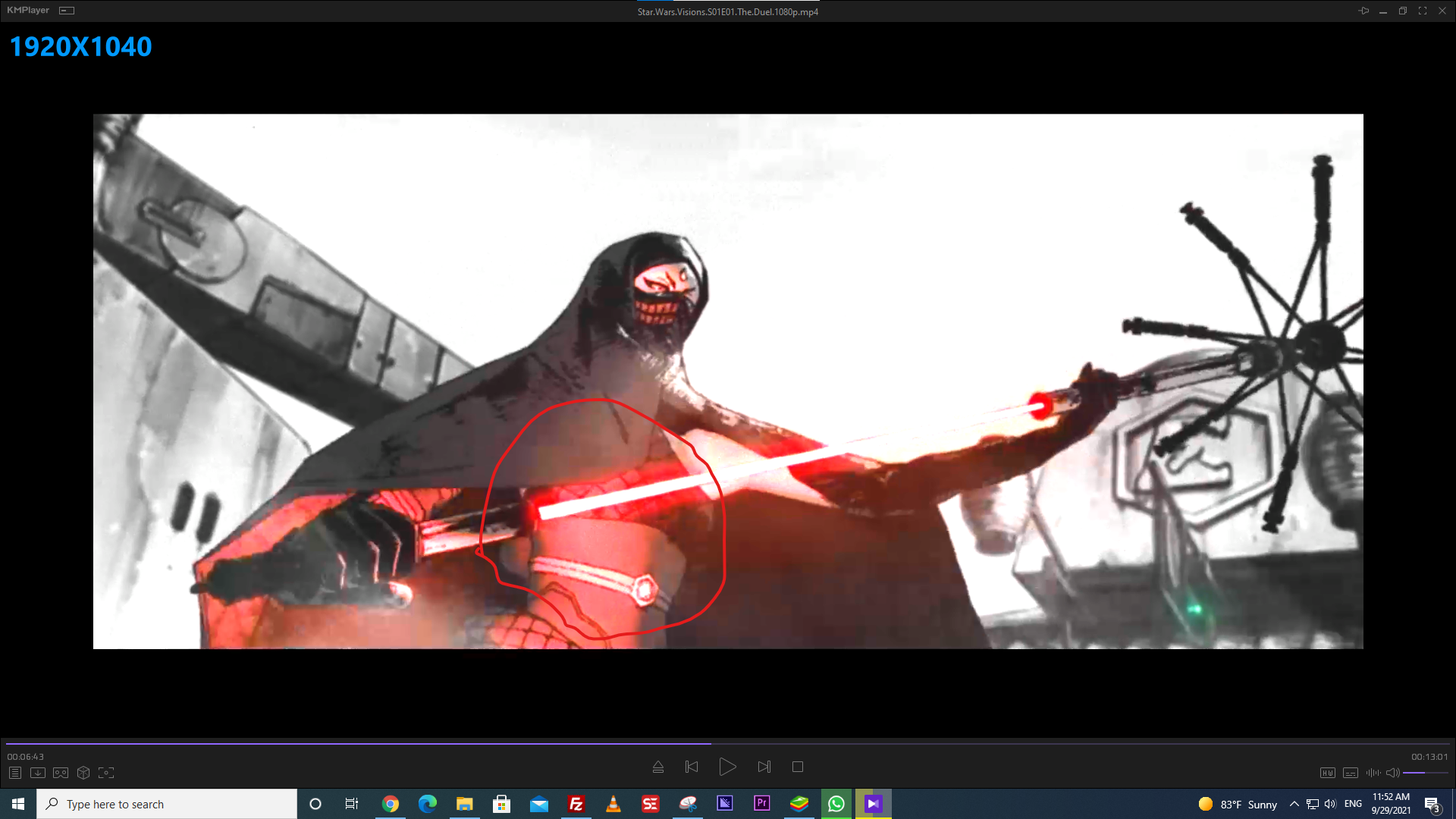Toggle HW hardware acceleration

coord(1327,773)
